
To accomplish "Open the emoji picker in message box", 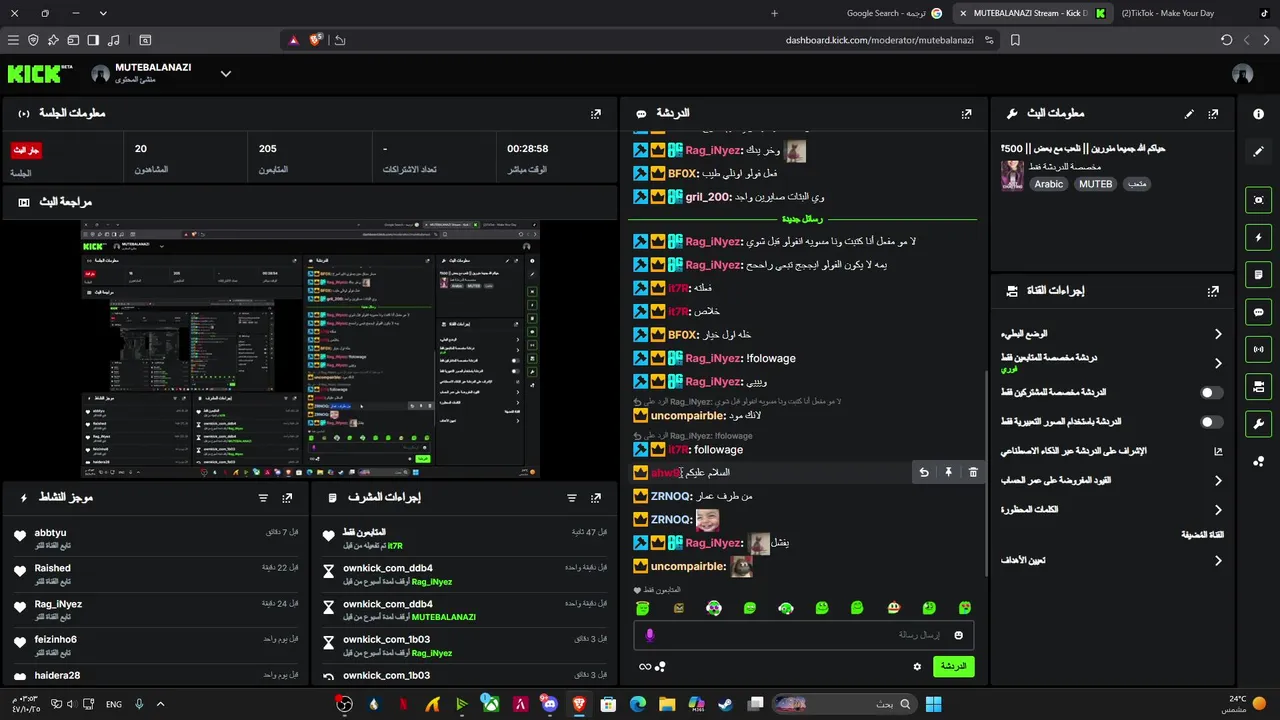I will 958,635.
